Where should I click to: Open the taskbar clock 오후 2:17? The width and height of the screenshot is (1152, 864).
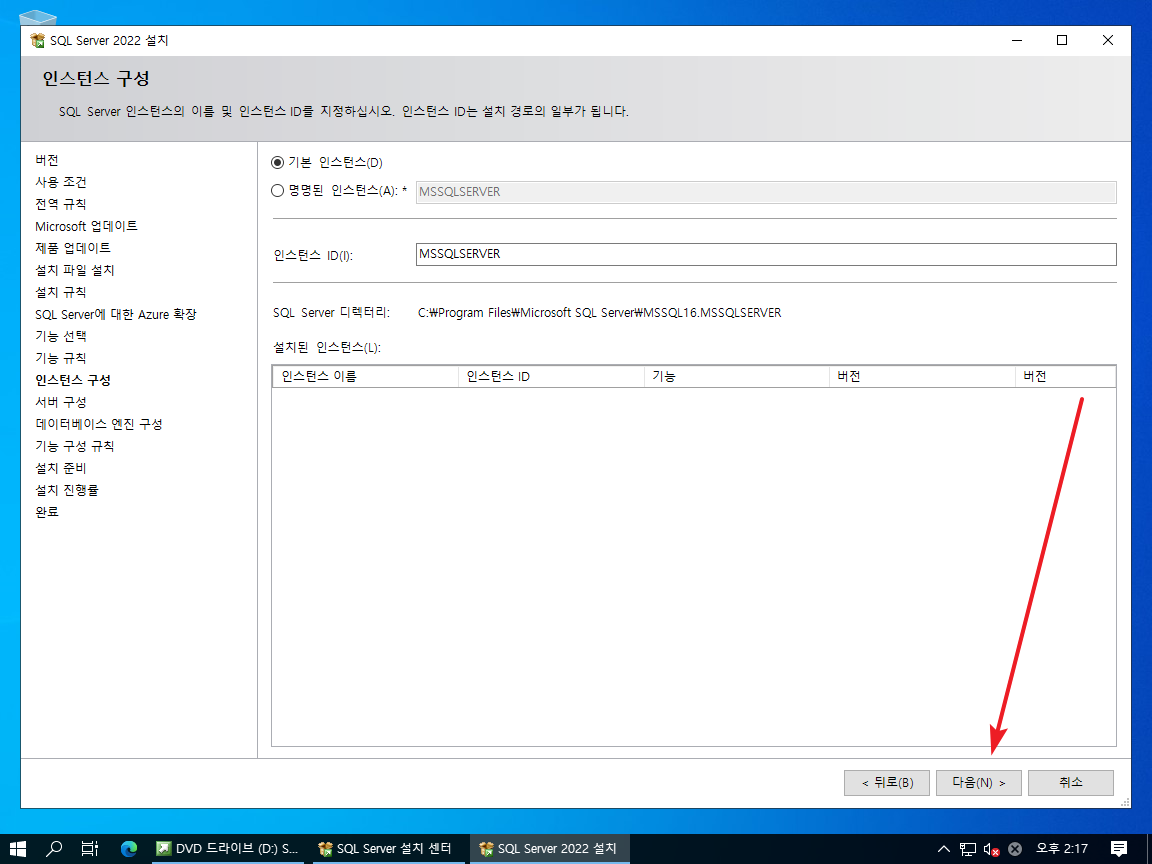click(x=1062, y=849)
